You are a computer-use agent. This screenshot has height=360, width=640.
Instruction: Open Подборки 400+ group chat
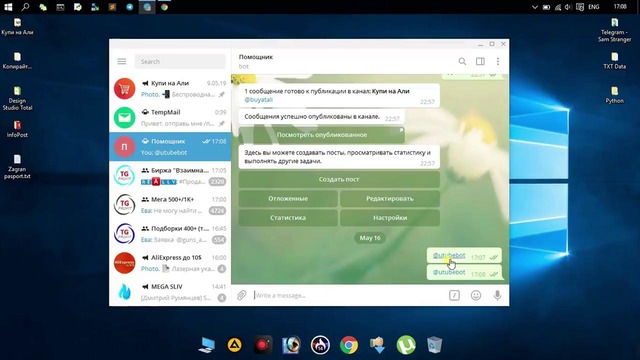pos(170,233)
